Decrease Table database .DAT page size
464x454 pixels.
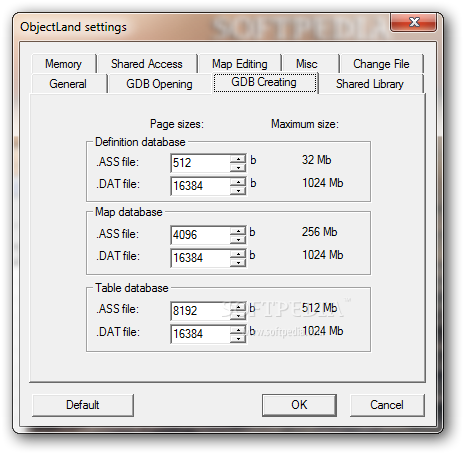pyautogui.click(x=238, y=339)
